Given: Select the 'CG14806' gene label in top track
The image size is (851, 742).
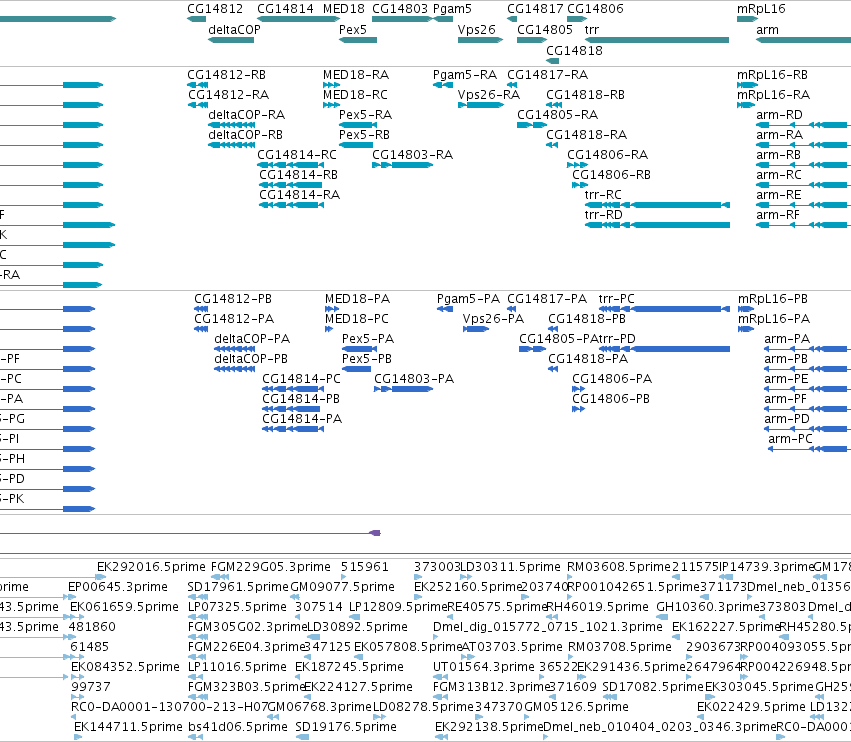Looking at the screenshot, I should click(x=595, y=9).
